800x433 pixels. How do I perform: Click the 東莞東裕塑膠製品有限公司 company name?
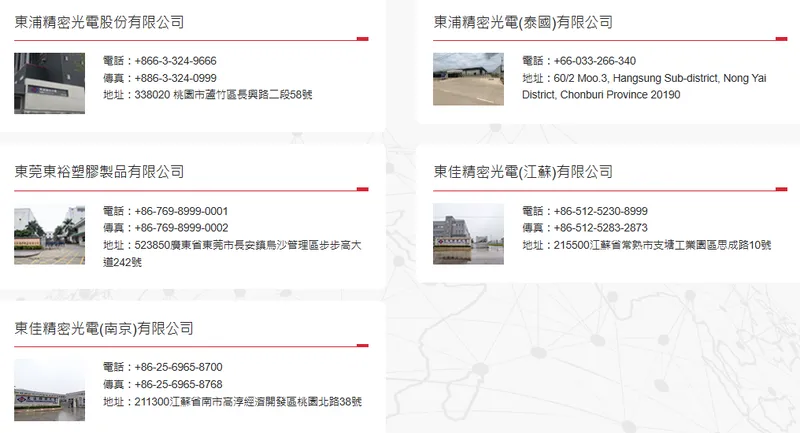[100, 172]
